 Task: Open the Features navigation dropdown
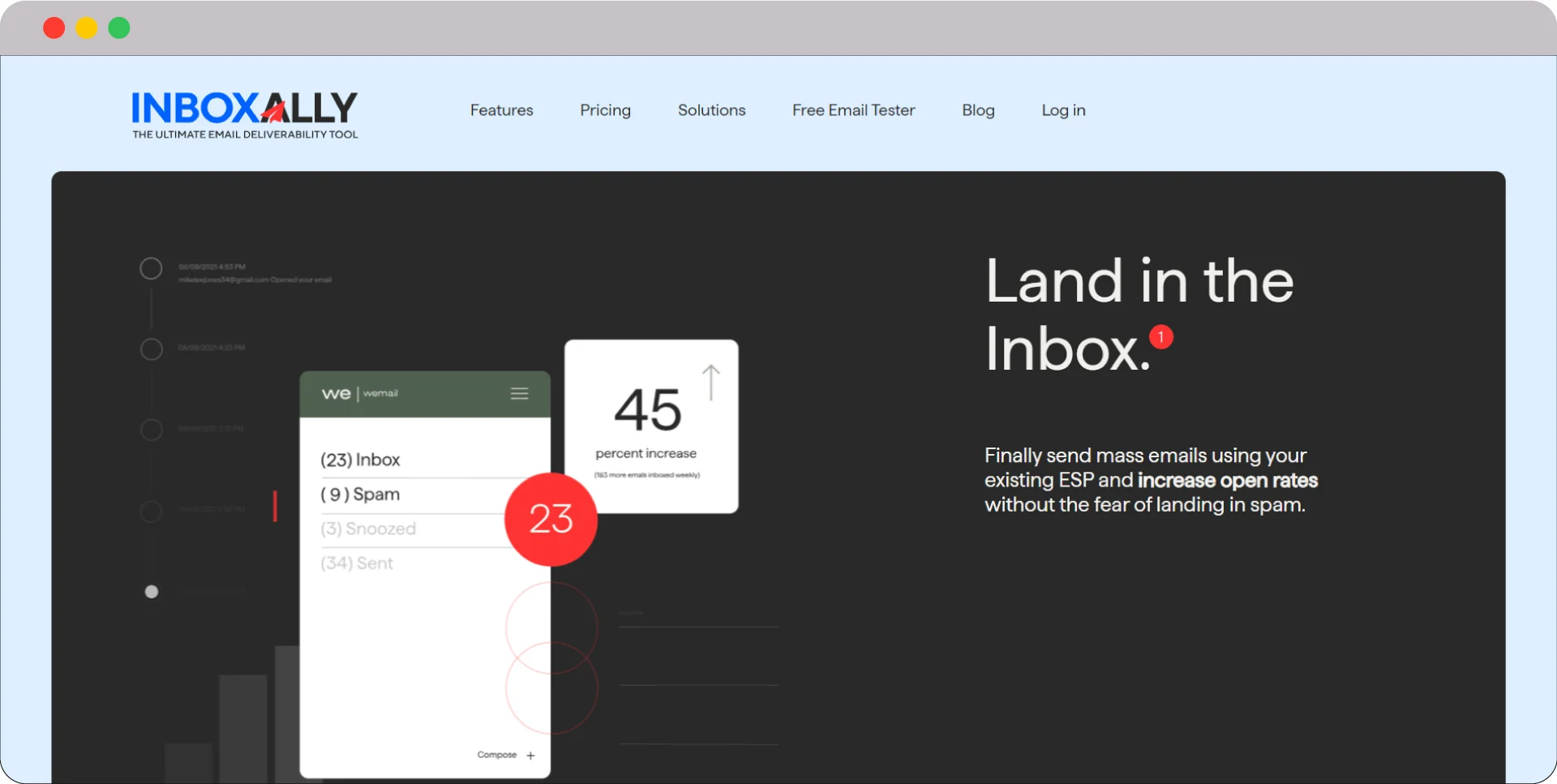501,110
